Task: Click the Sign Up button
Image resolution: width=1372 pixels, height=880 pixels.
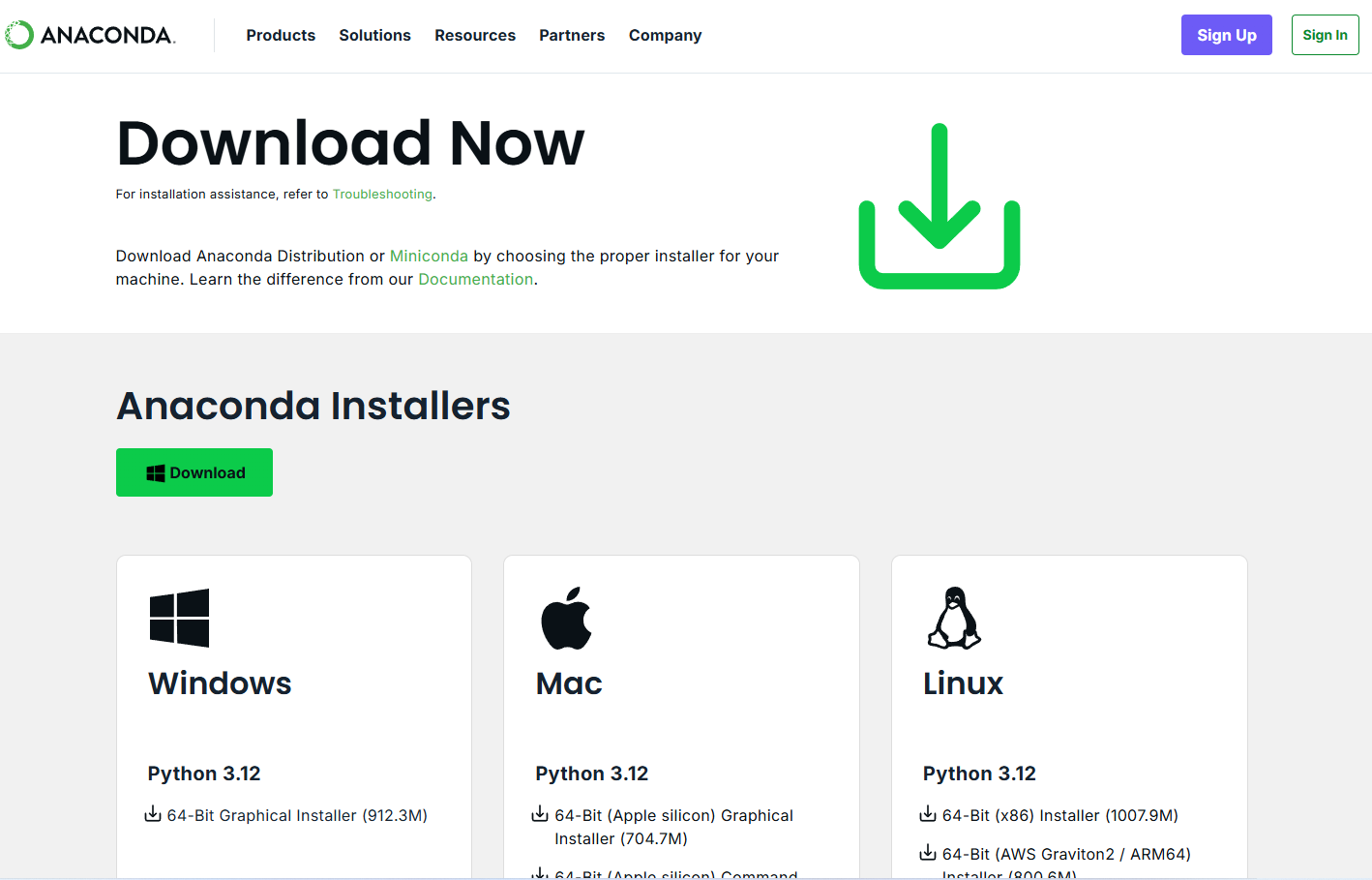Action: pos(1227,35)
